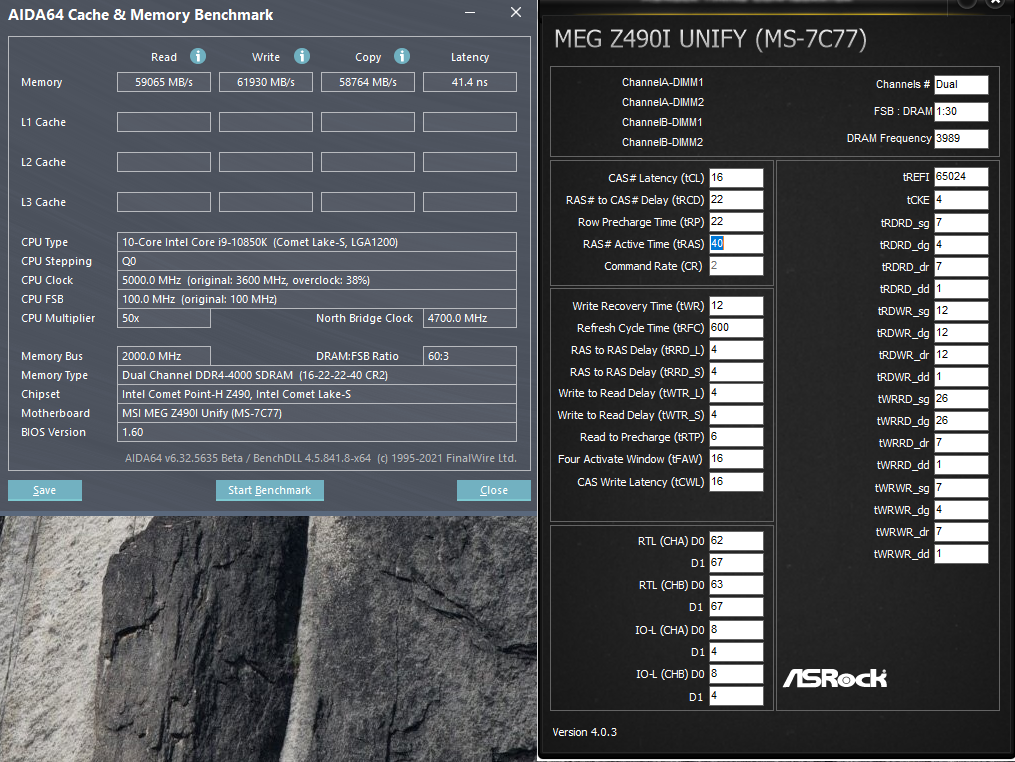The height and width of the screenshot is (762, 1015).
Task: Click the tREFI 65024 field
Action: tap(961, 177)
